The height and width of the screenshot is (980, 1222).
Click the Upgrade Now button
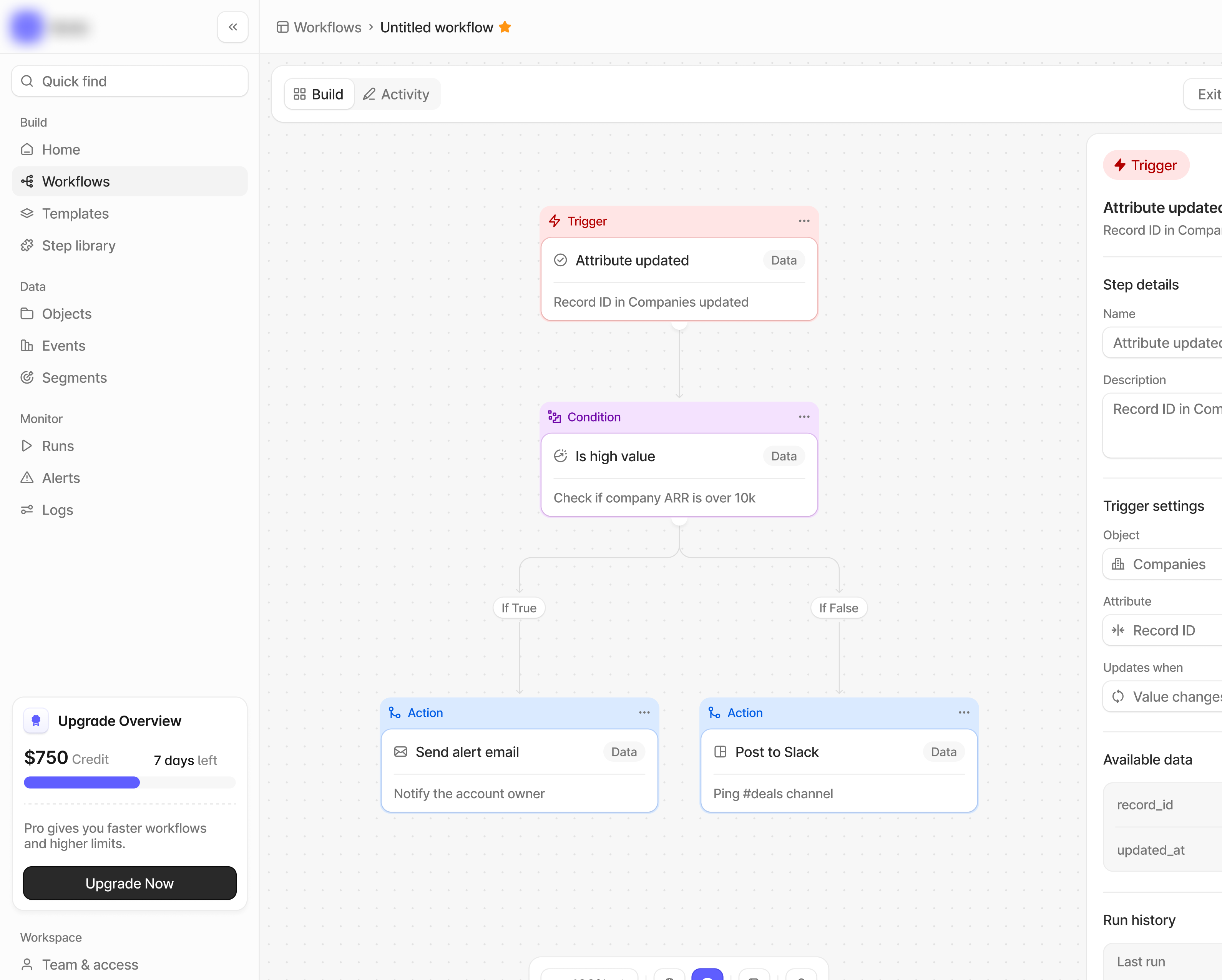(x=130, y=883)
